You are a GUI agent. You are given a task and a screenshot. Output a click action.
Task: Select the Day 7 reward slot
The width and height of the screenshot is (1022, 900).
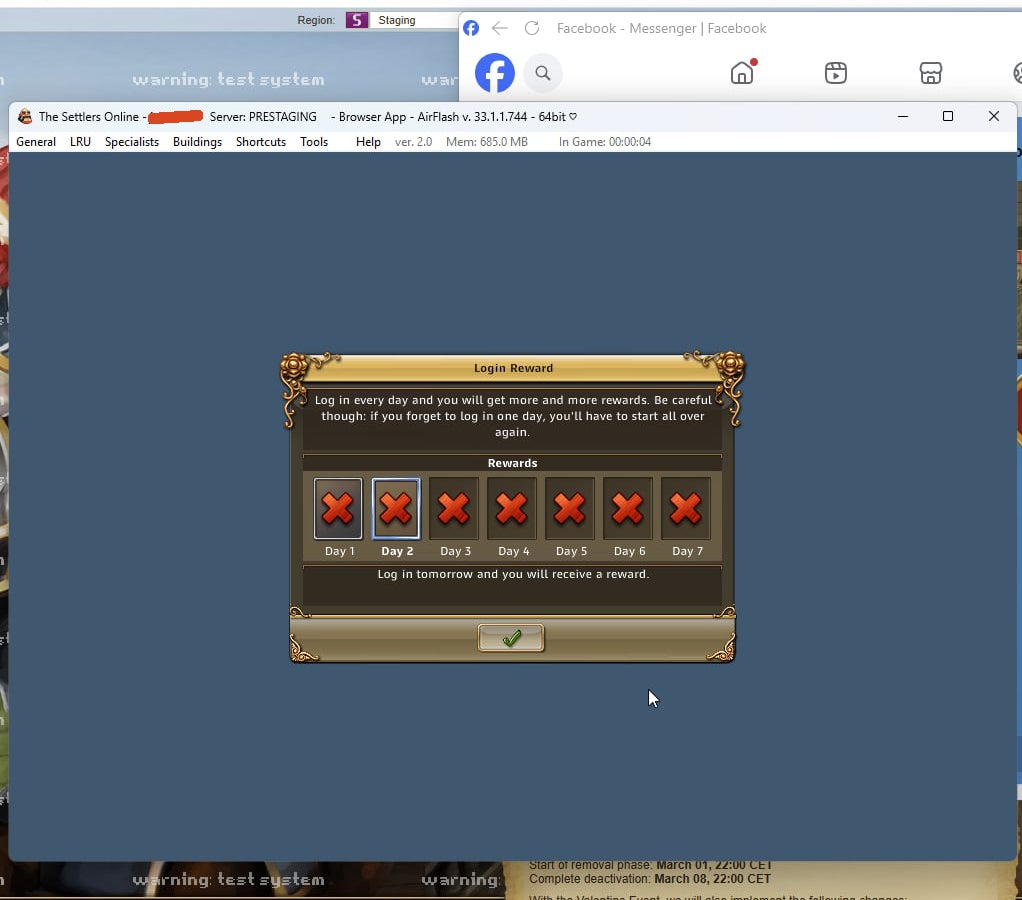pyautogui.click(x=686, y=508)
